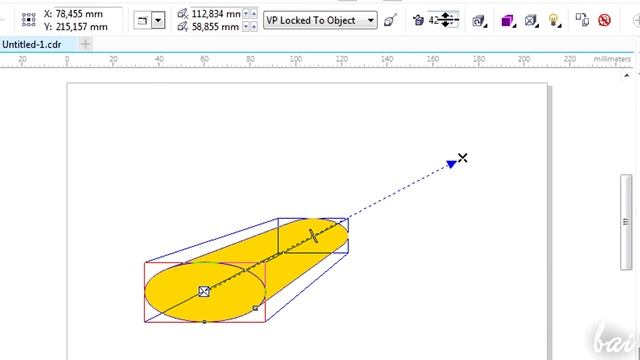640x360 pixels.
Task: Switch to the Untitled-1.cdr document tab
Action: click(x=32, y=44)
